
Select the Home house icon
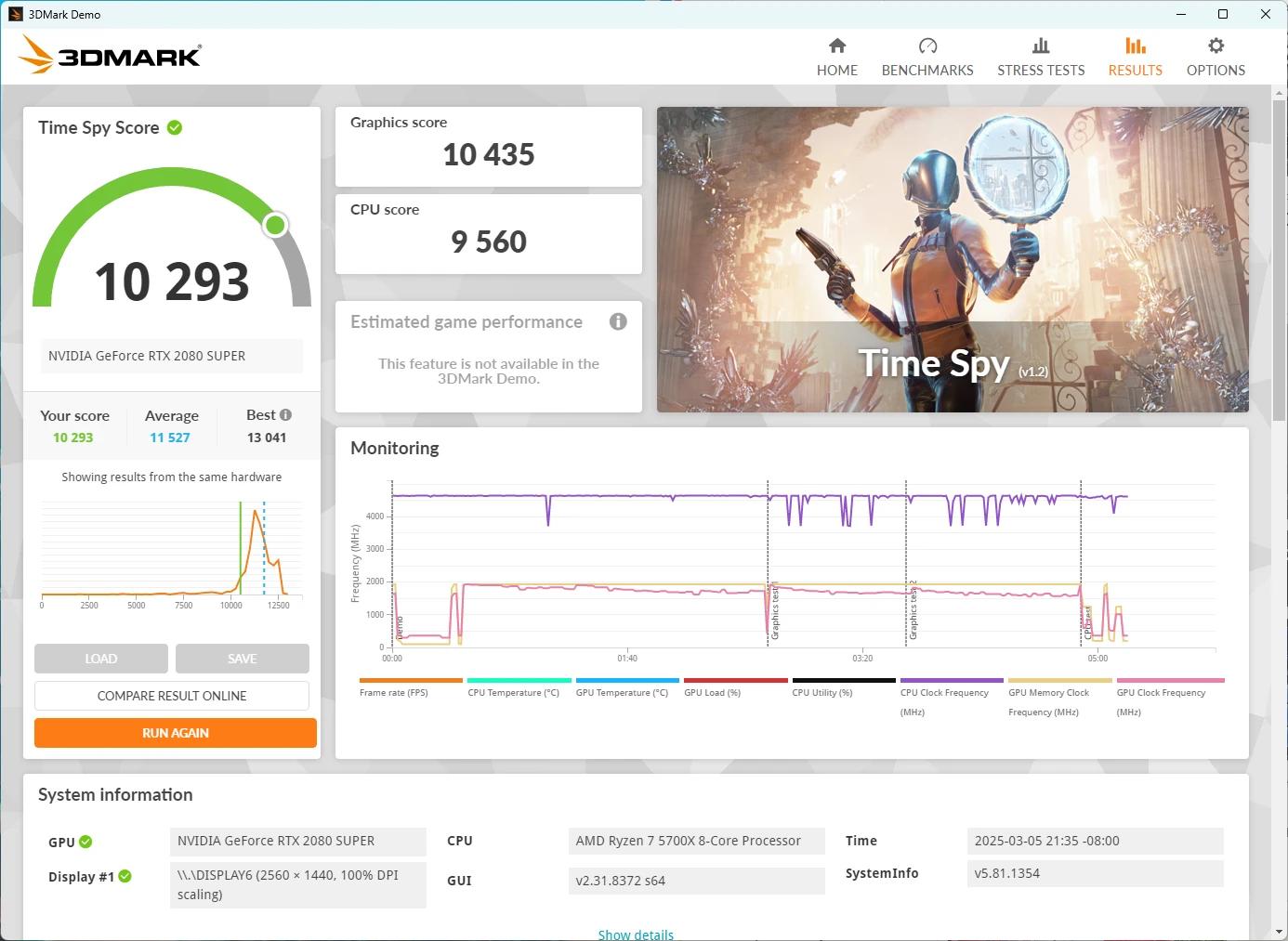coord(835,45)
